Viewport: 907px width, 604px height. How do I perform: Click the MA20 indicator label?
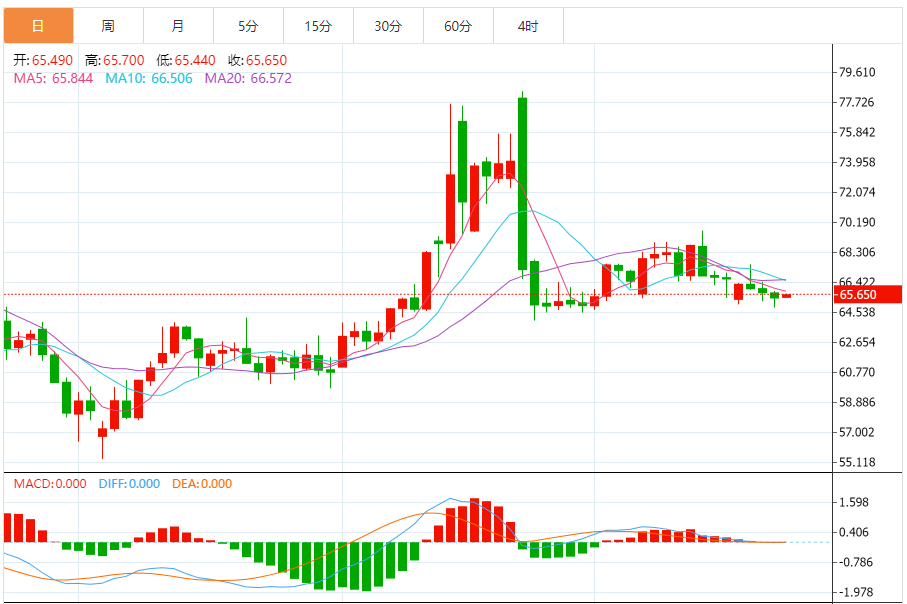[x=248, y=78]
